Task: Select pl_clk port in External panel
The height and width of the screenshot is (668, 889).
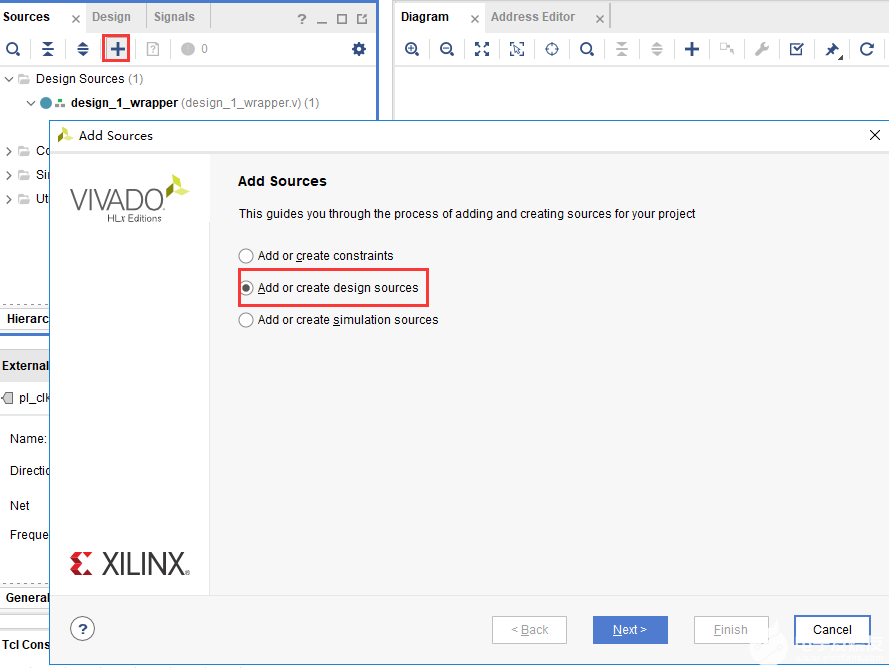Action: coord(26,398)
